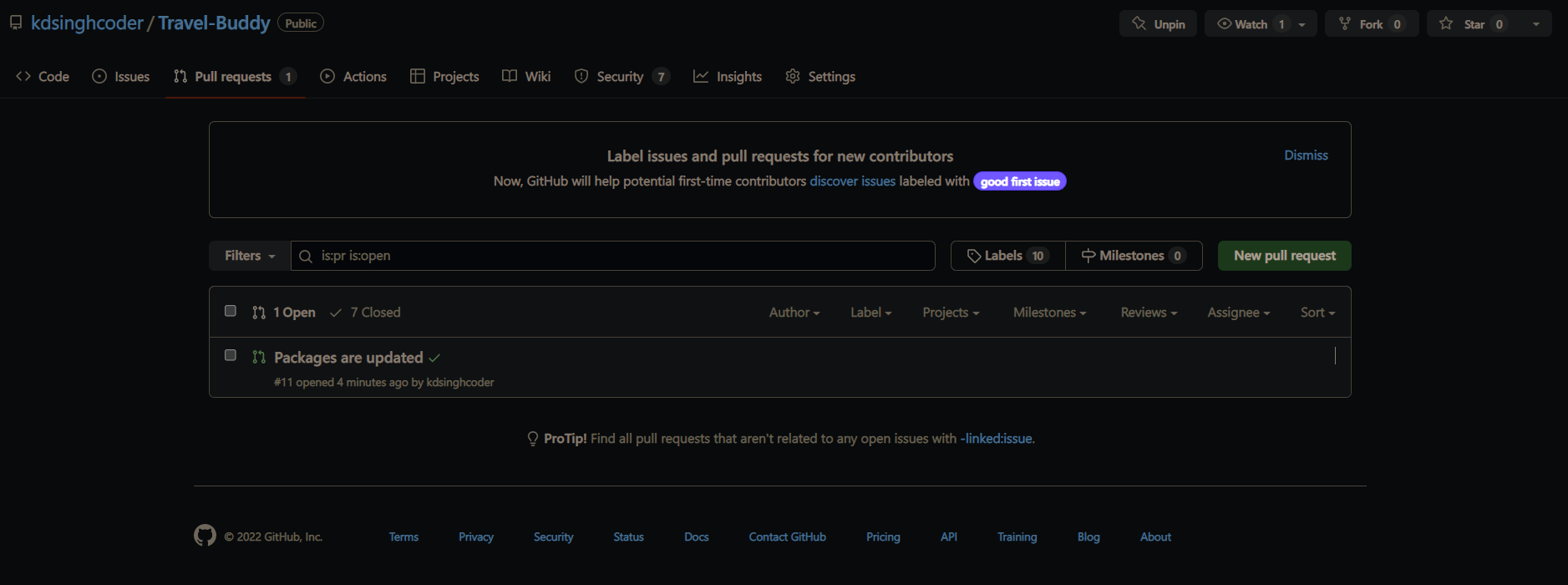Unpin the repository
1568x585 pixels.
pos(1158,24)
